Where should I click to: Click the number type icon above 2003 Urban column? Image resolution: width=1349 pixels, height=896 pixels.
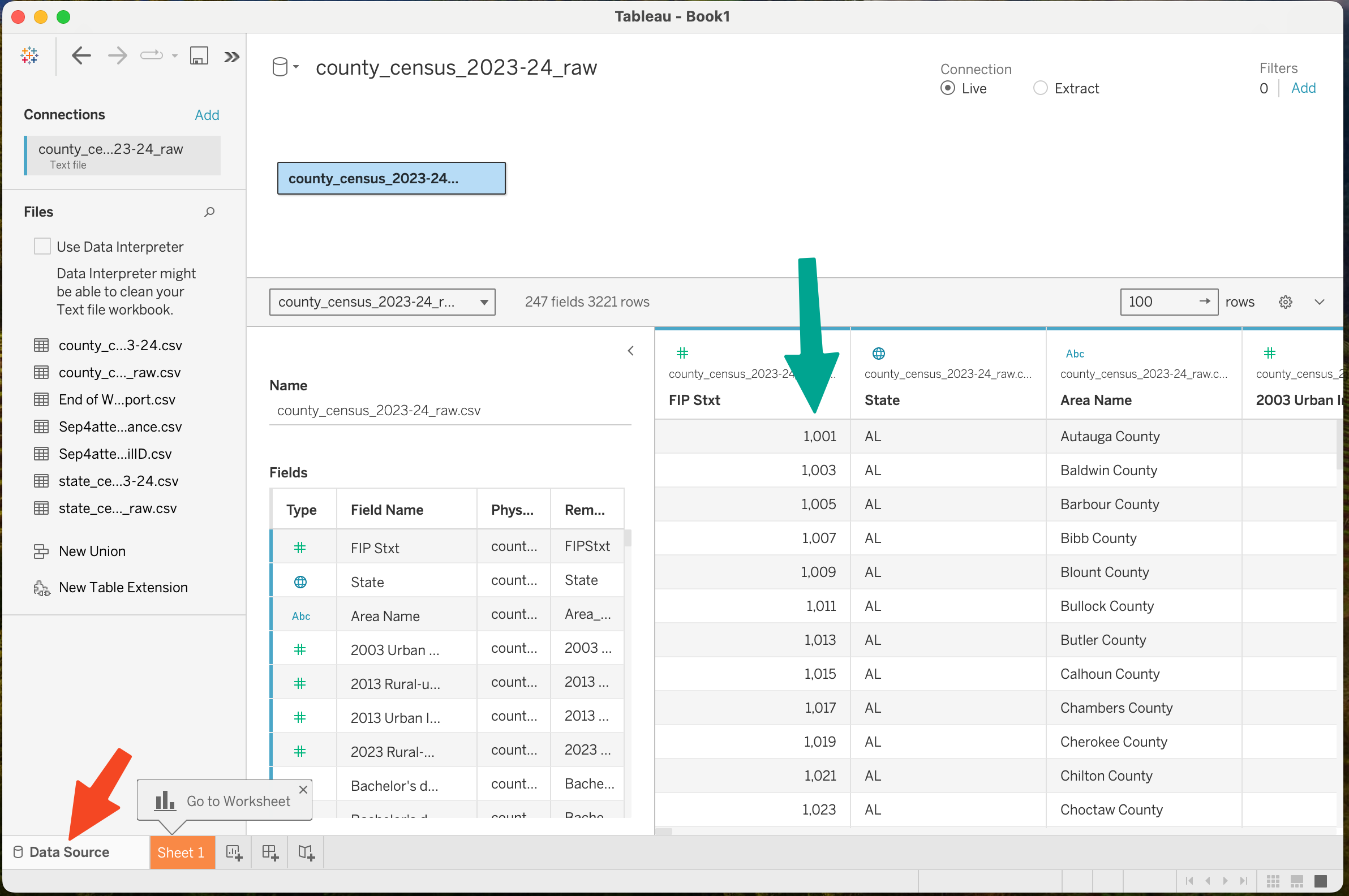coord(1269,353)
